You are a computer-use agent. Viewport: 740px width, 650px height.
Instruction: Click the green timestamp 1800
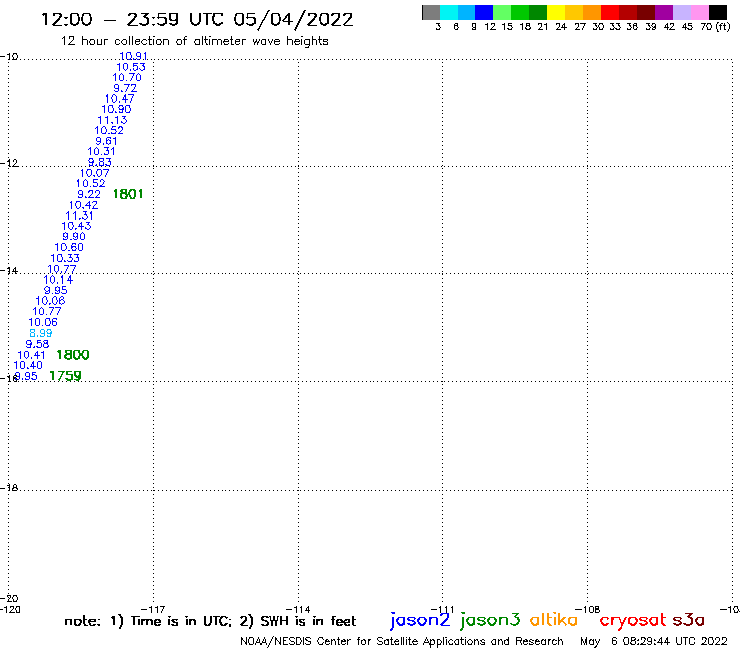pos(73,355)
